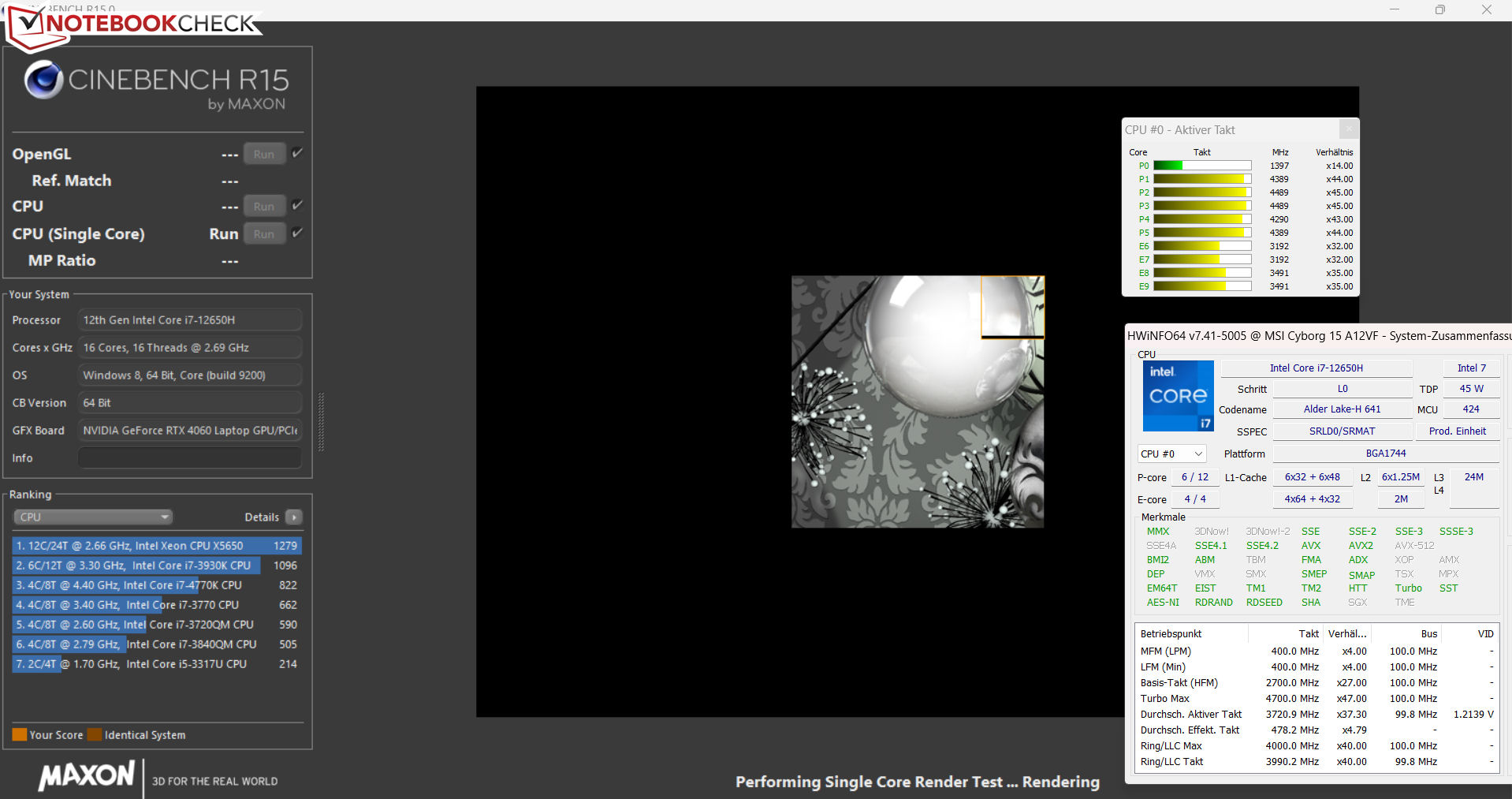Select ranking entry Core i7-3720QM CPU
The image size is (1512, 799).
157,625
